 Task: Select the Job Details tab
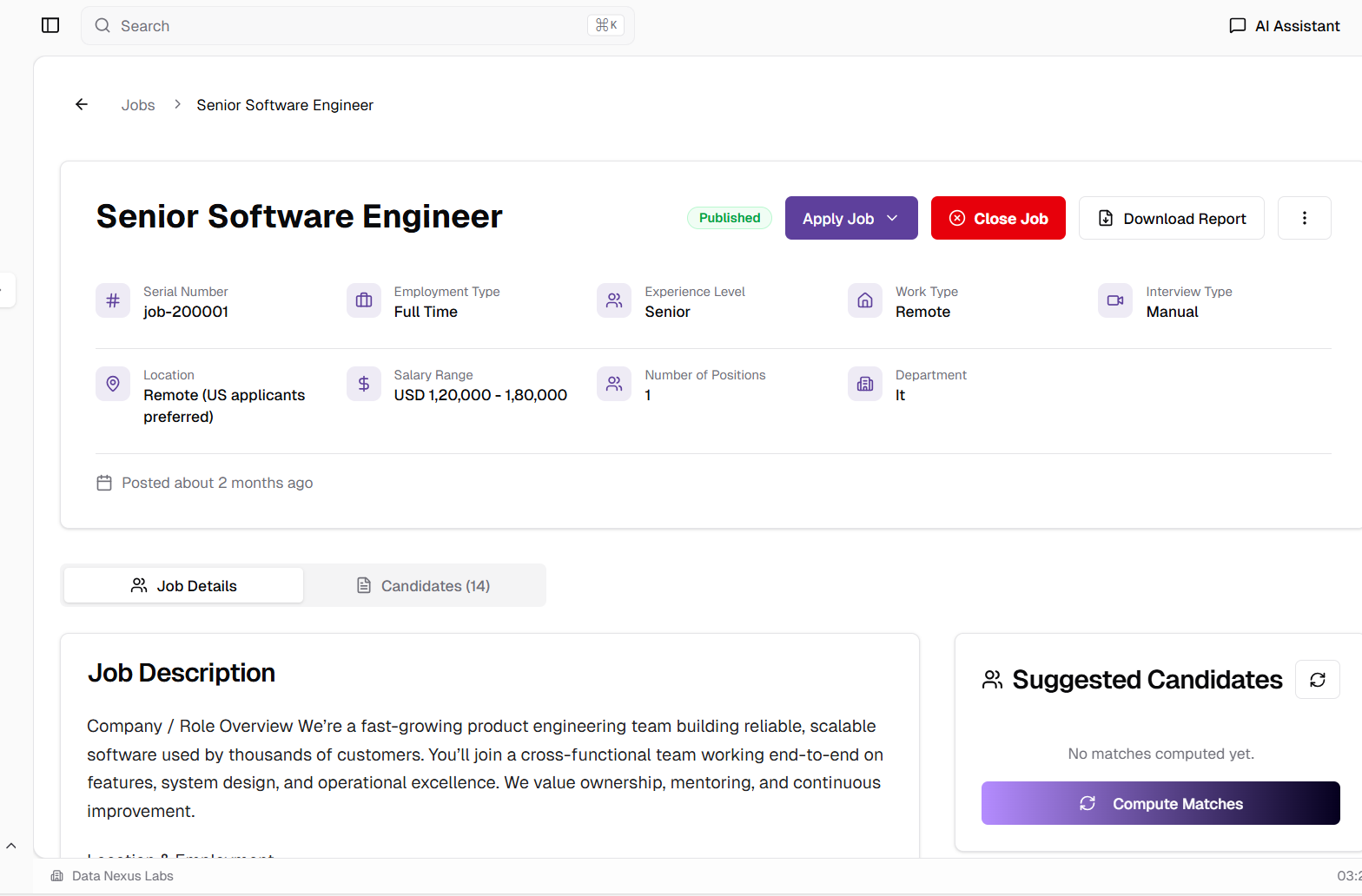tap(184, 586)
